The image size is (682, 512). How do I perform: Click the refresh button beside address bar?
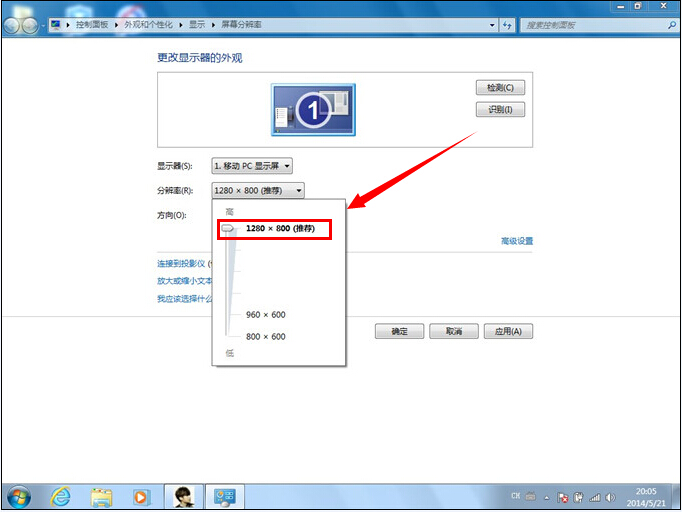pyautogui.click(x=508, y=24)
